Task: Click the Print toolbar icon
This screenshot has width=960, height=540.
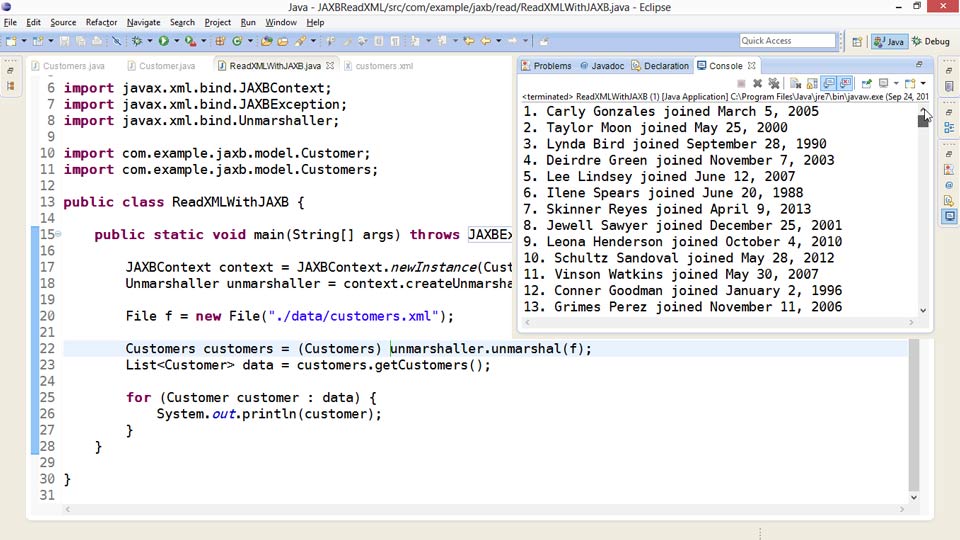Action: click(97, 41)
